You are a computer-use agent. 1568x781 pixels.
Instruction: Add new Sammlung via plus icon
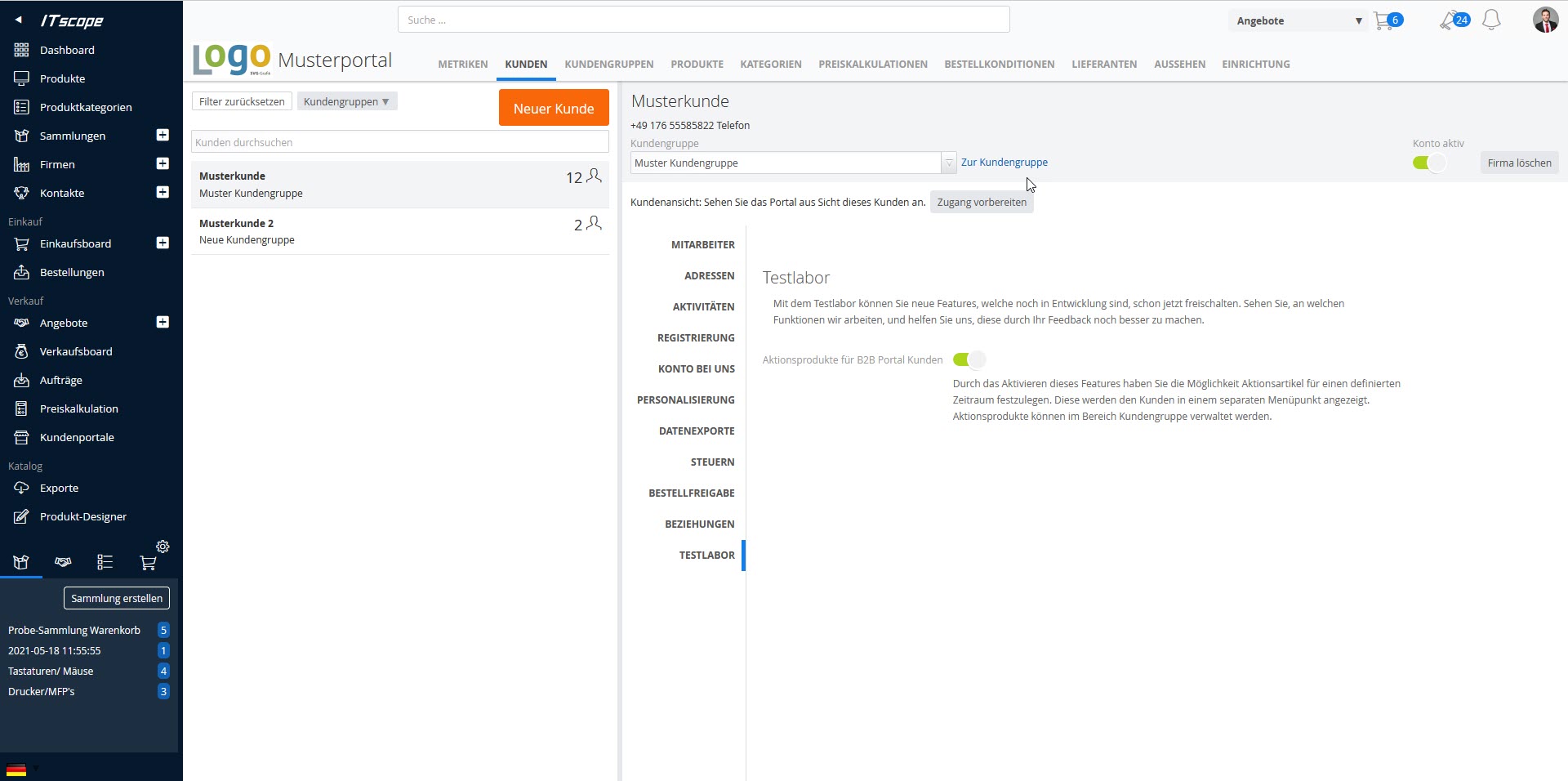pos(163,135)
